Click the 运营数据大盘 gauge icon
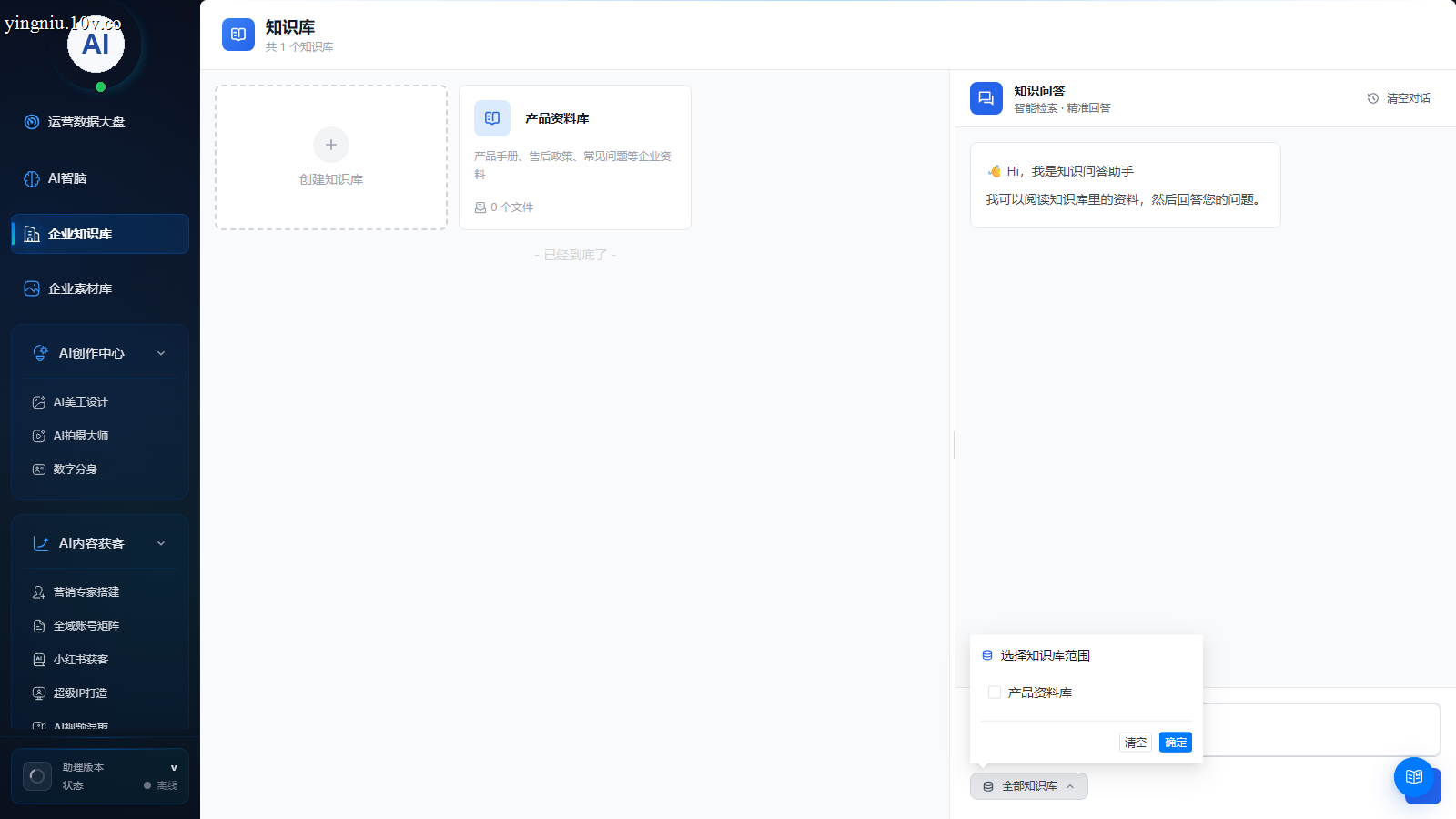 32,122
